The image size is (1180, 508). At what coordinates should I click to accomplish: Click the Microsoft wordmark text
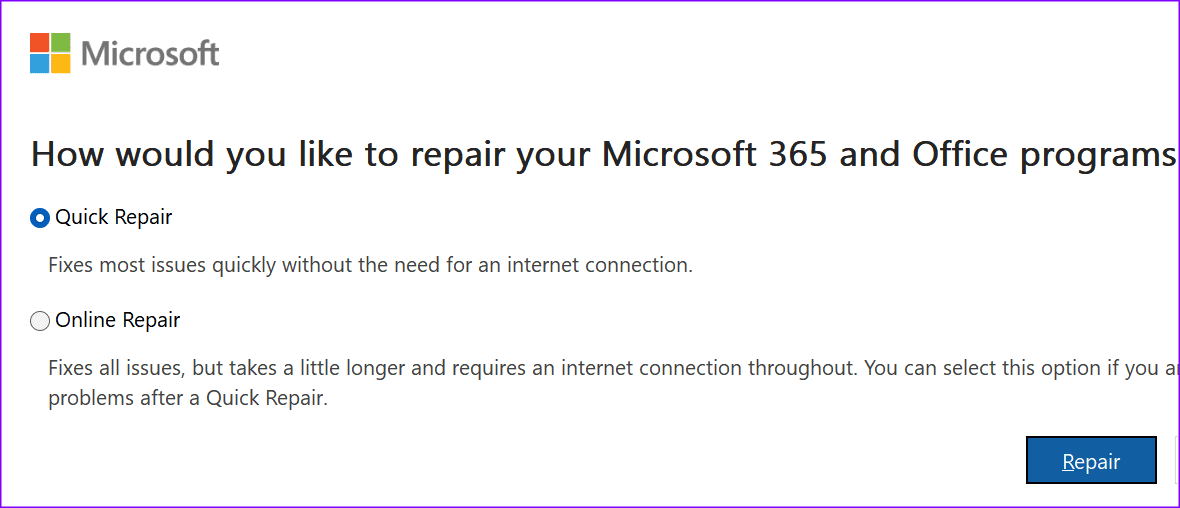pyautogui.click(x=150, y=53)
